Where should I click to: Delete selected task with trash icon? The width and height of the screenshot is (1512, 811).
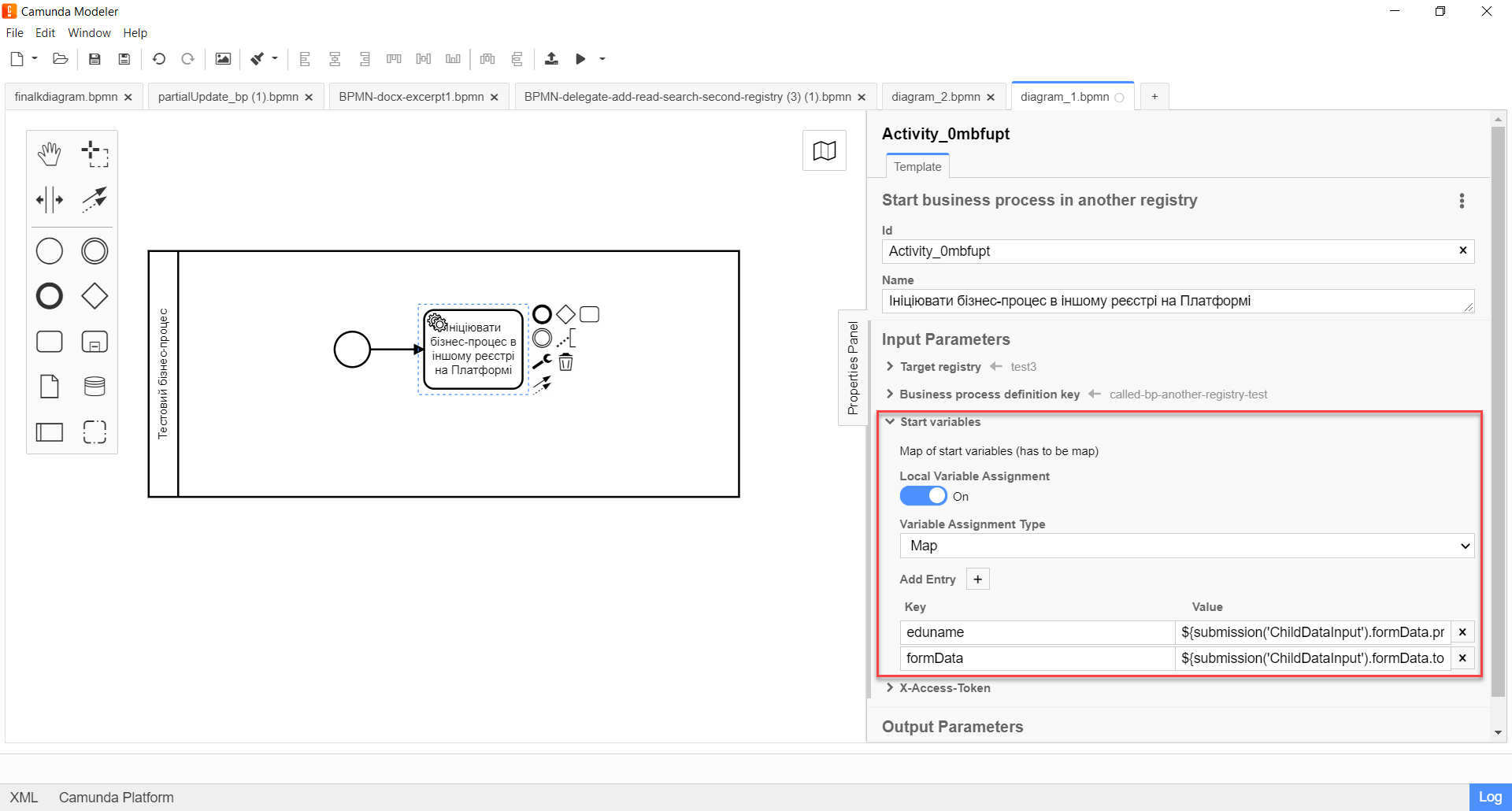(565, 362)
